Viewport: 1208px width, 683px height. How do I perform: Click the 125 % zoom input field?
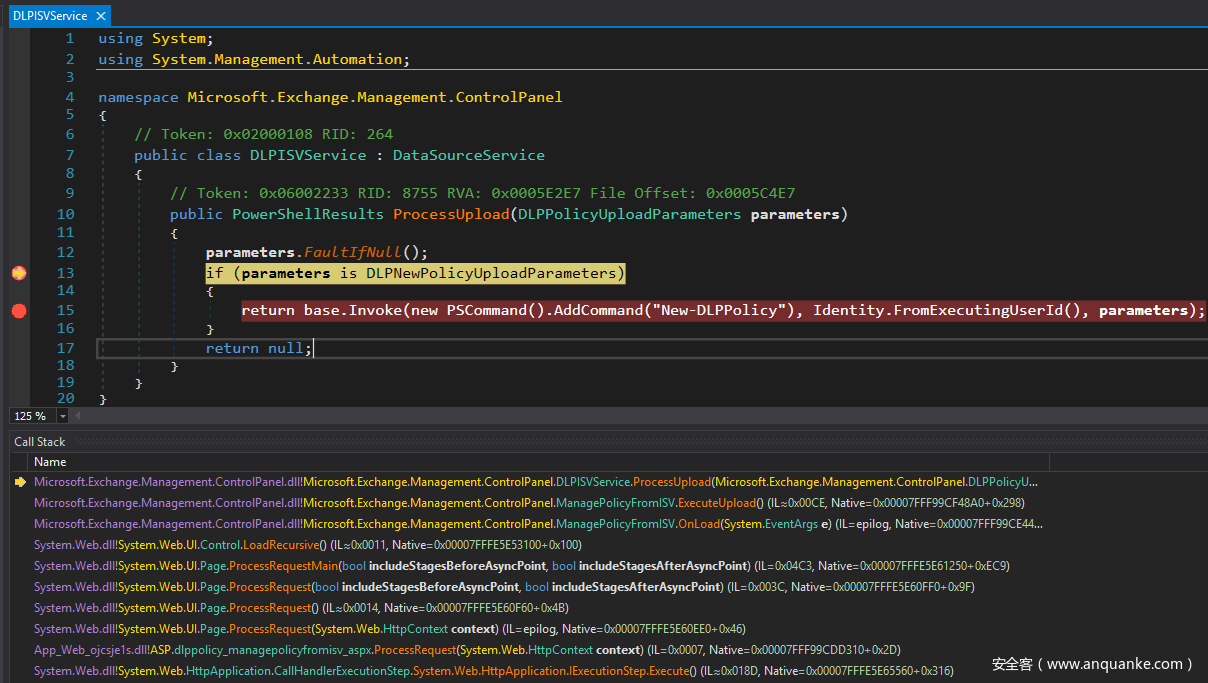click(30, 416)
